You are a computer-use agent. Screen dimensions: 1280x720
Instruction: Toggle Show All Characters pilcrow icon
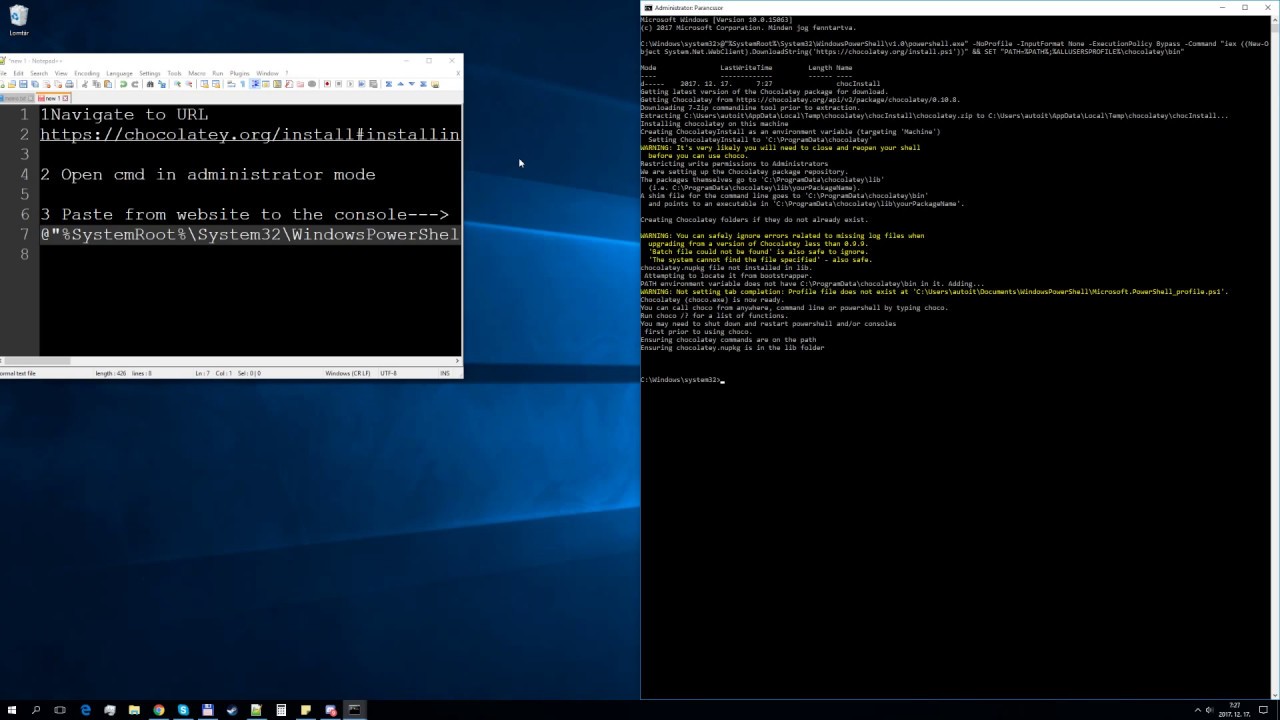click(x=243, y=84)
